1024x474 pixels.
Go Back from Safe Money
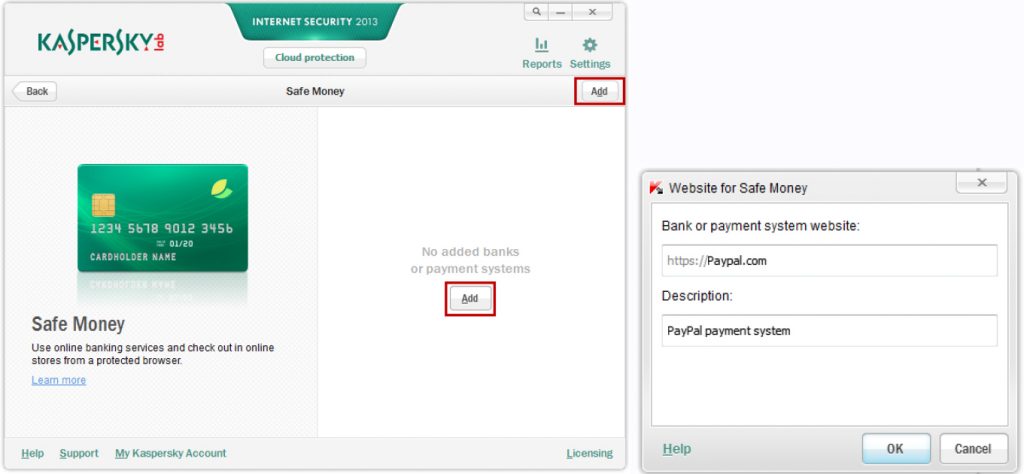click(35, 91)
